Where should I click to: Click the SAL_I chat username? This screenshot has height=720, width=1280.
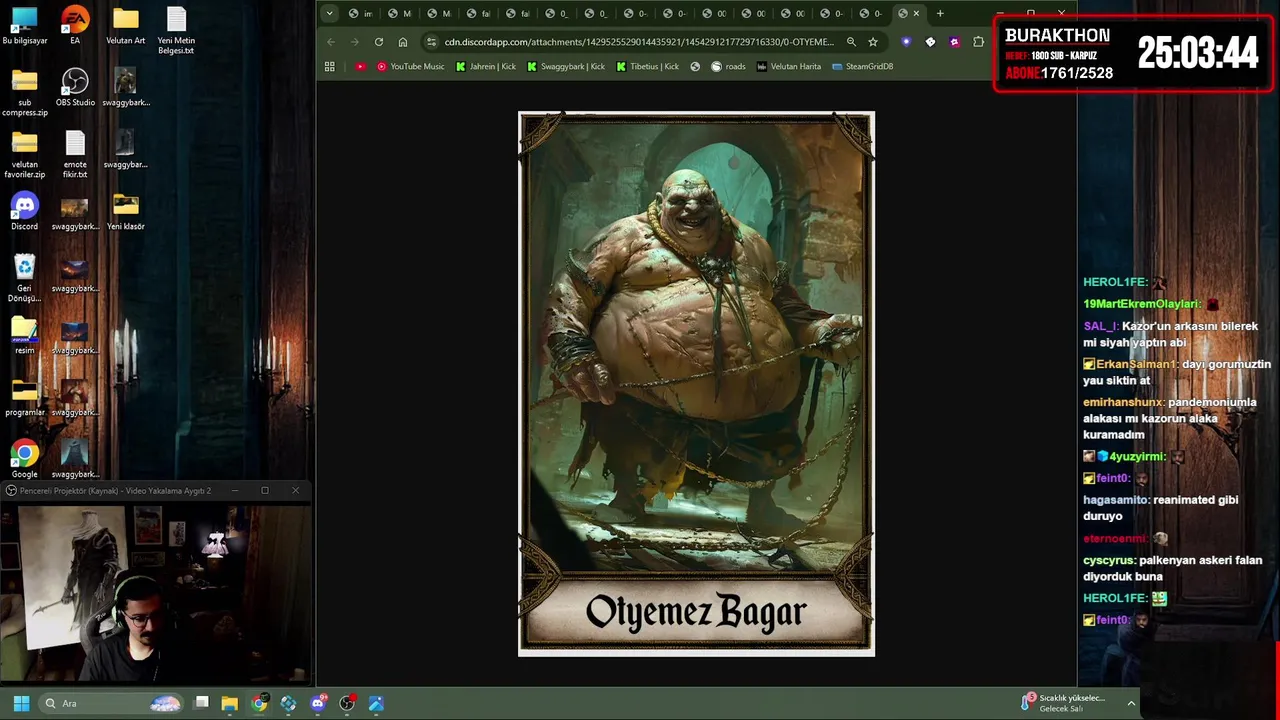tap(1100, 326)
